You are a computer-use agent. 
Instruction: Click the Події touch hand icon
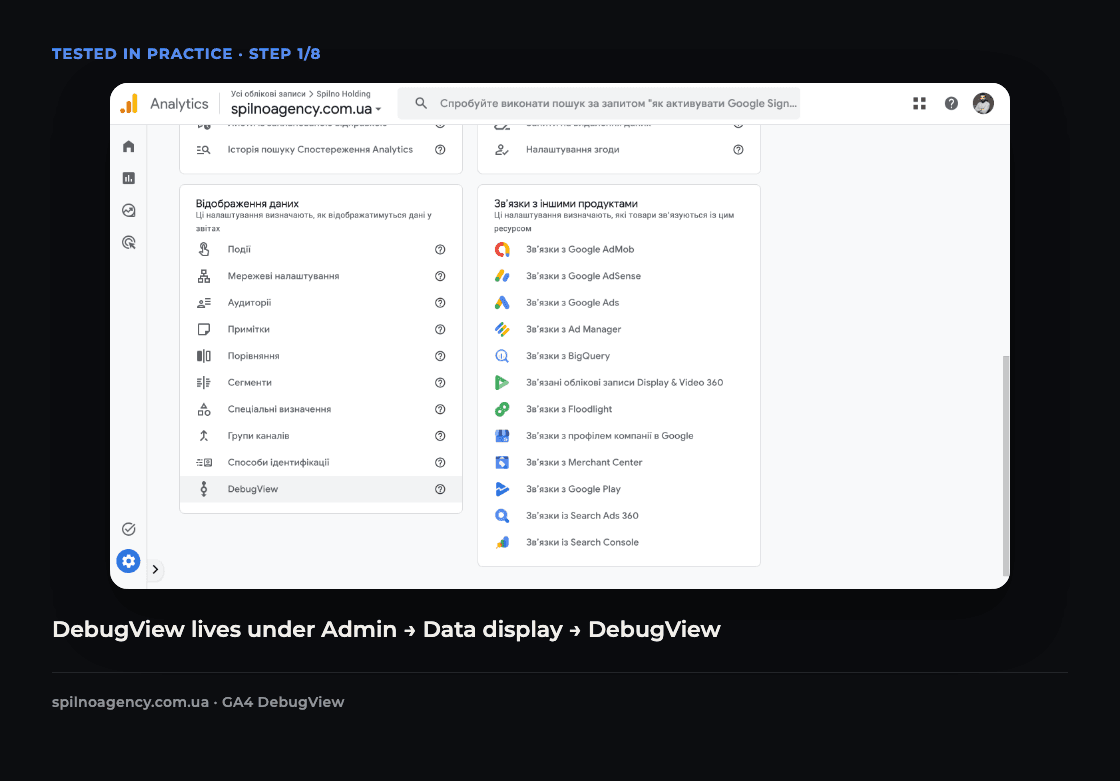204,249
